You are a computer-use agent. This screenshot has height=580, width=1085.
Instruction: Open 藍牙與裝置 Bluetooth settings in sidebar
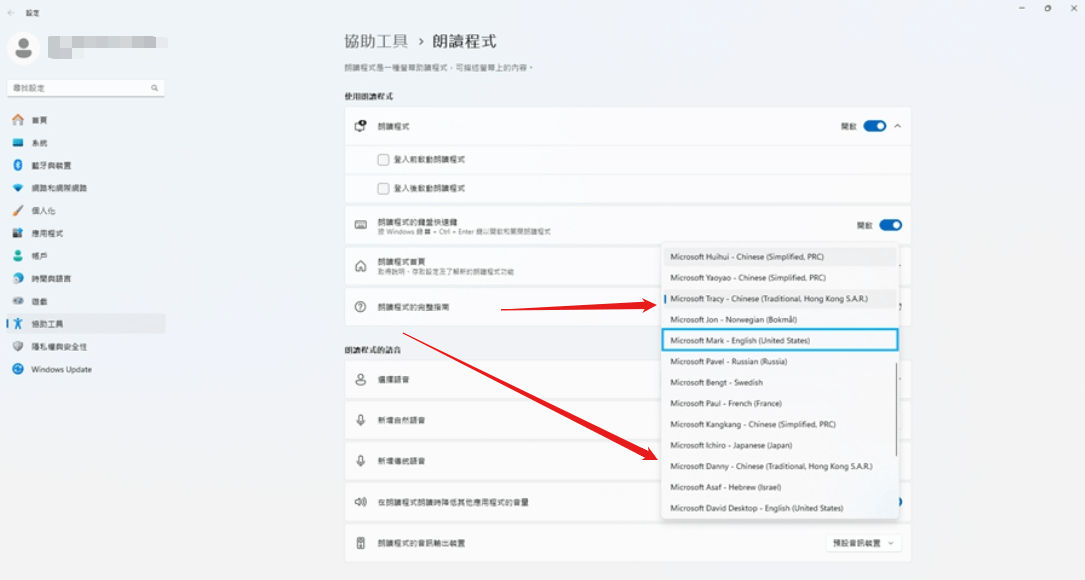pos(86,165)
